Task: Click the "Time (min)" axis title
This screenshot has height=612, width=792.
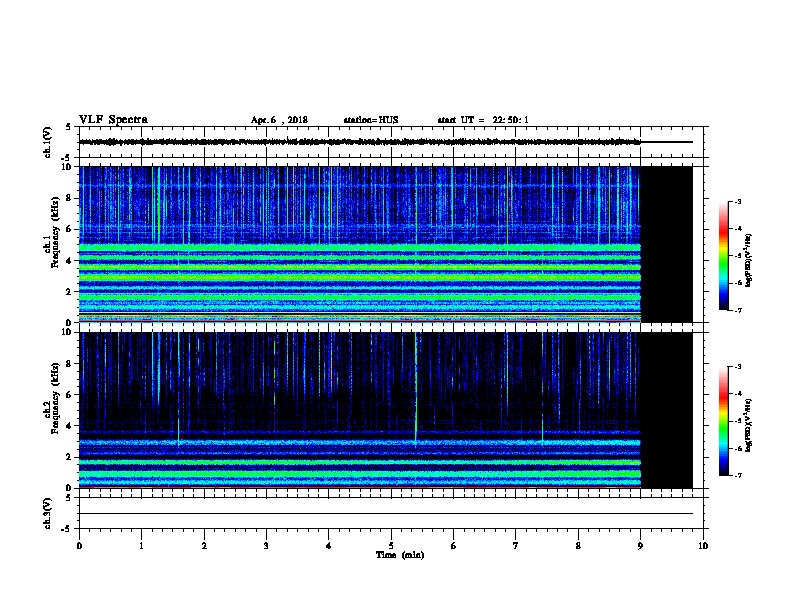Action: pyautogui.click(x=400, y=555)
